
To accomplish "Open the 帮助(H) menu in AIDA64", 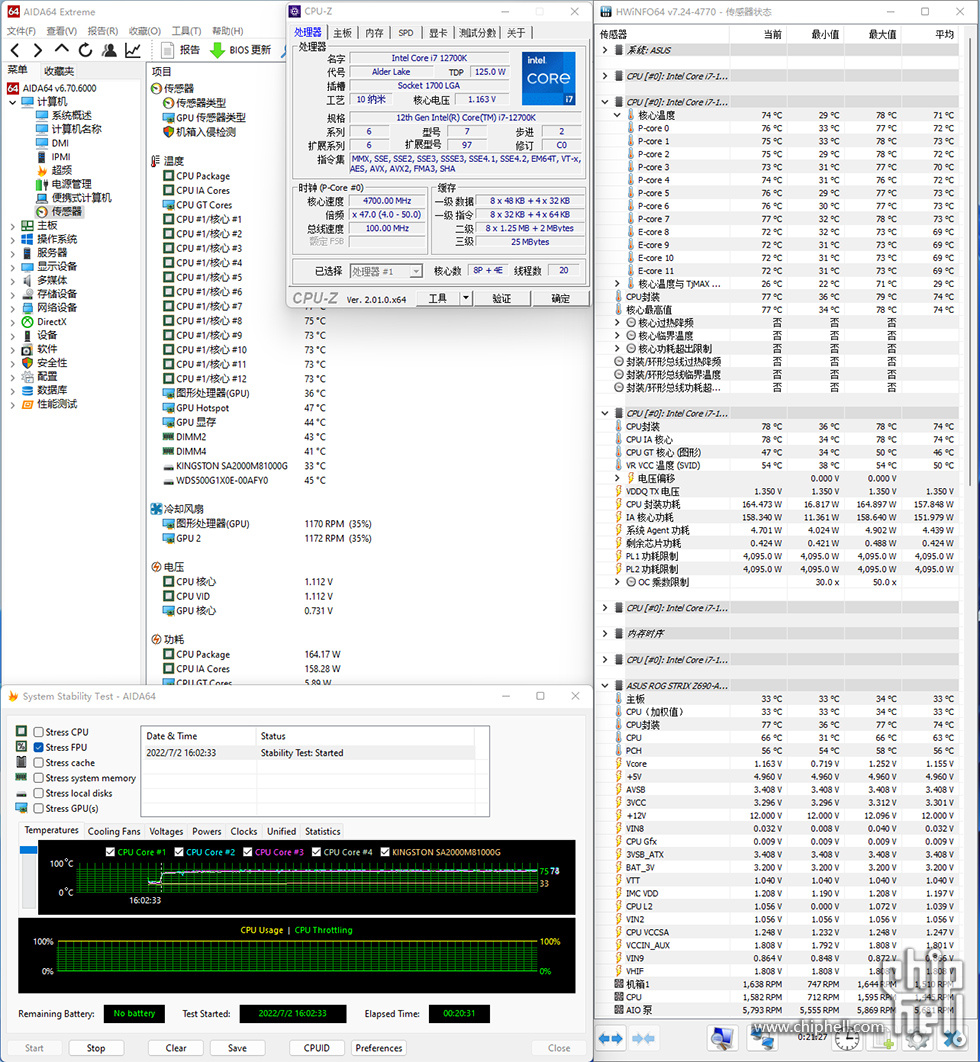I will [x=228, y=31].
